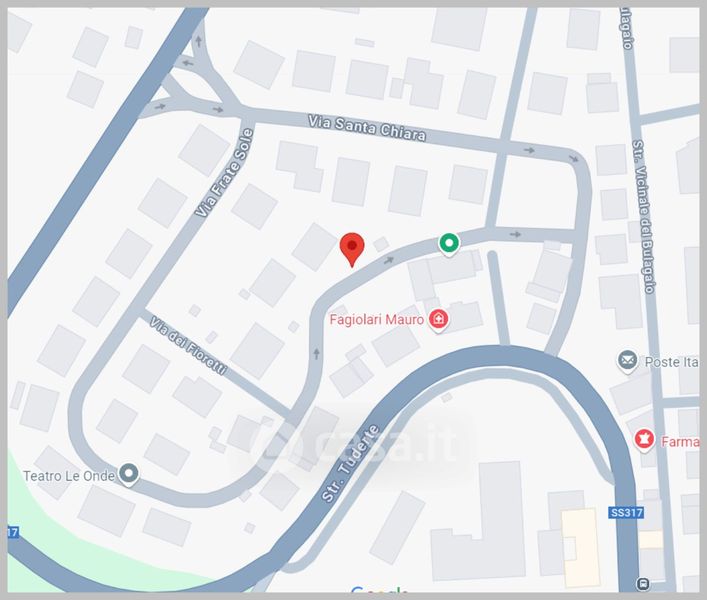
Task: Click the Via Frate Sole street label
Action: point(225,172)
